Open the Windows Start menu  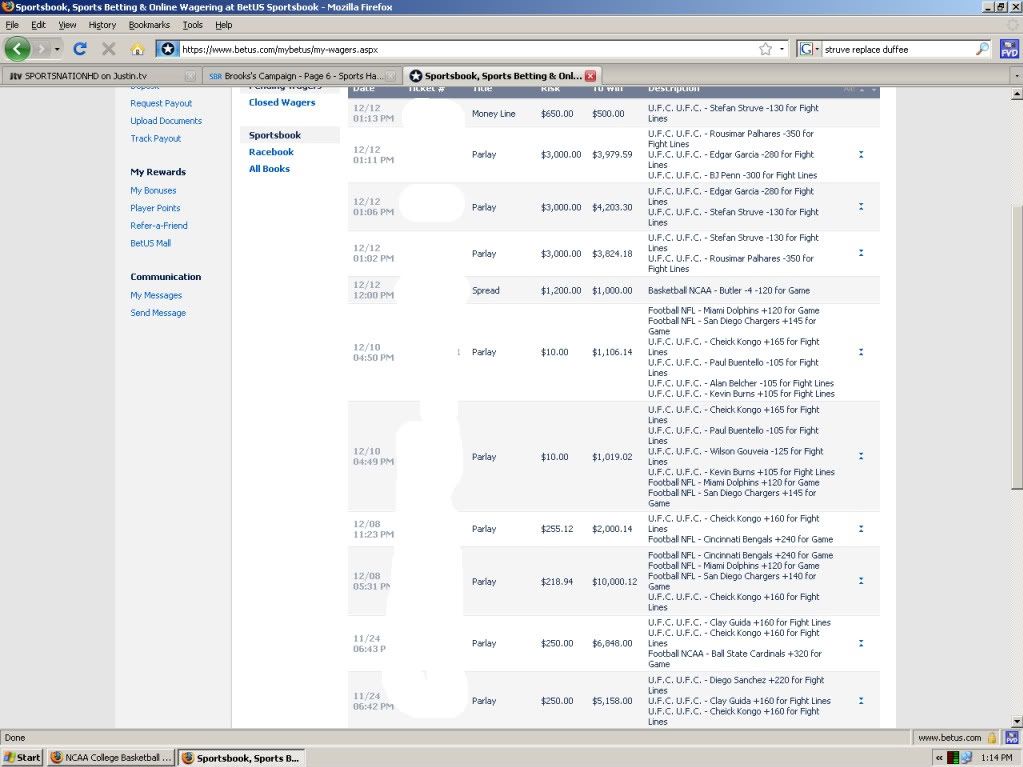coord(22,757)
